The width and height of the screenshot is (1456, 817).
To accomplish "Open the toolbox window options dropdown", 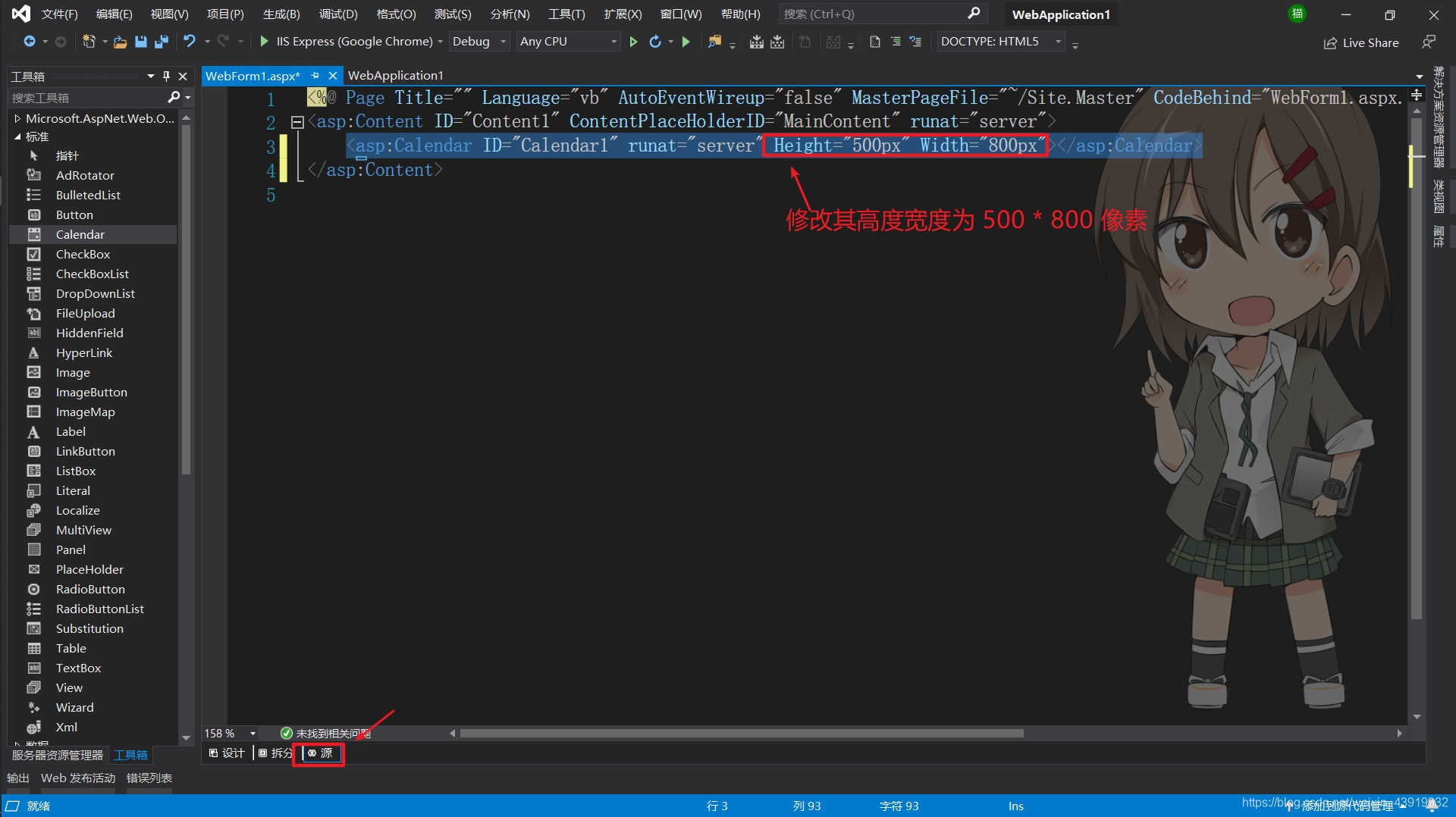I will coord(150,76).
